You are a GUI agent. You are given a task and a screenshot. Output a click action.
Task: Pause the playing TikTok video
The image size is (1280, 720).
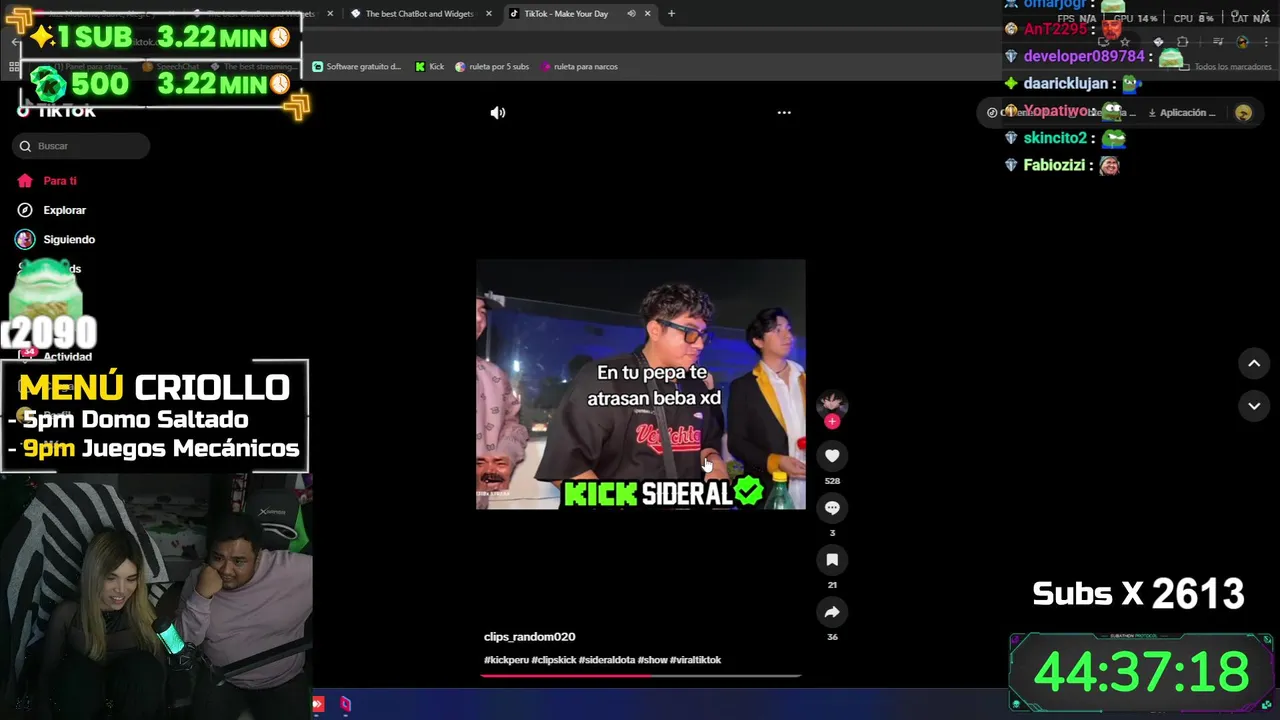[x=640, y=384]
